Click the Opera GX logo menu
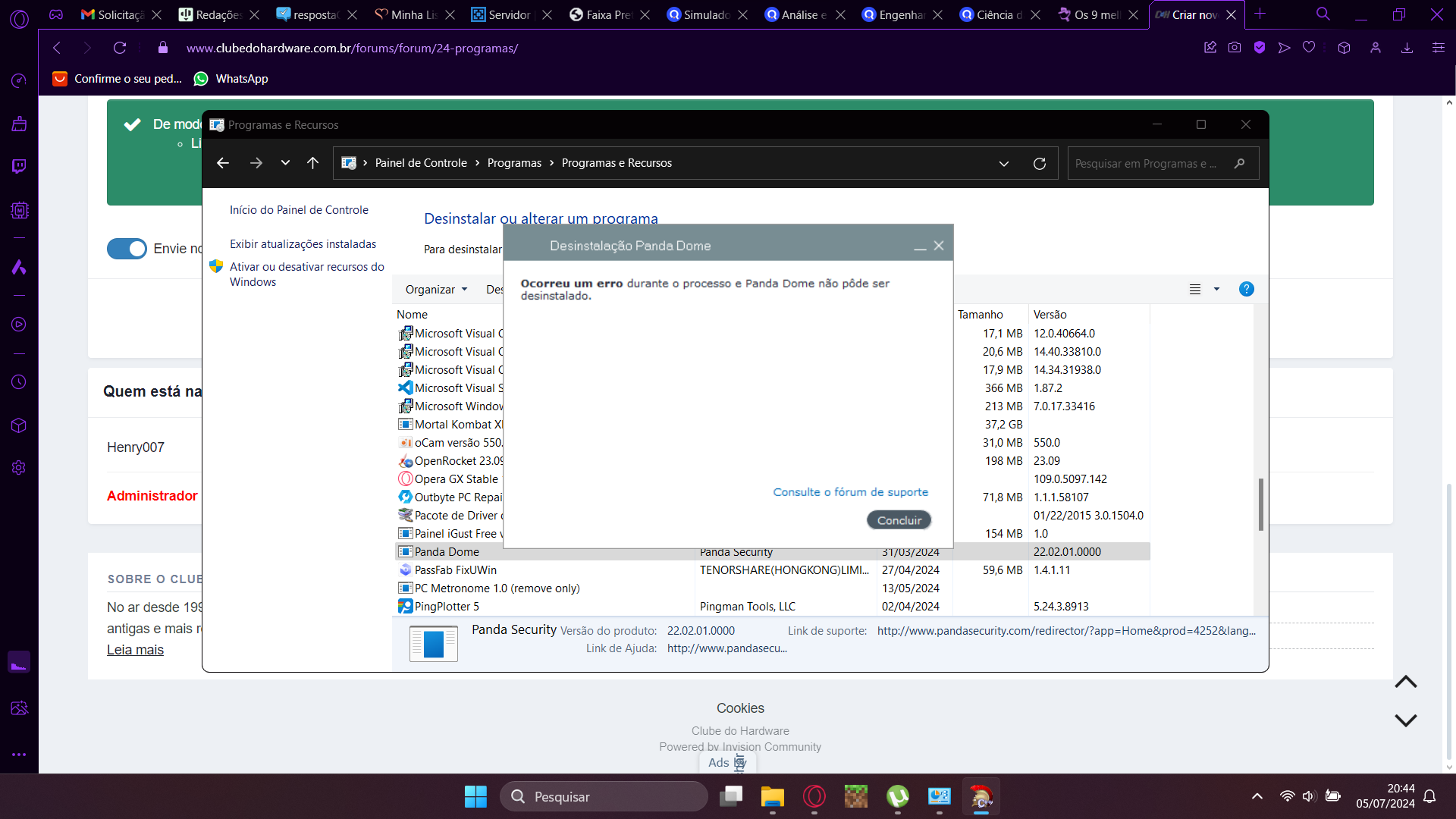 [19, 19]
